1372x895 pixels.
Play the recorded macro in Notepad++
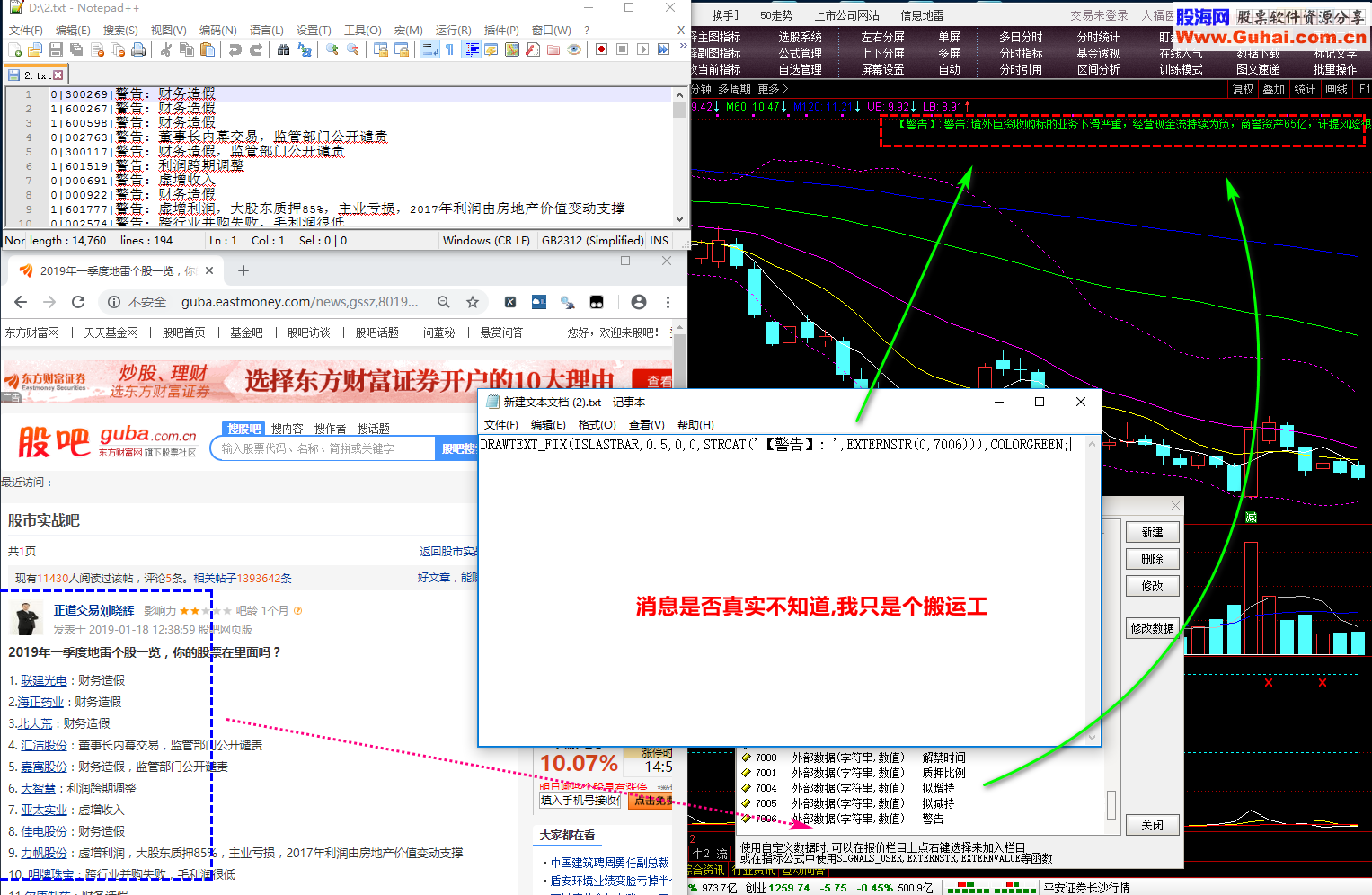click(x=642, y=49)
